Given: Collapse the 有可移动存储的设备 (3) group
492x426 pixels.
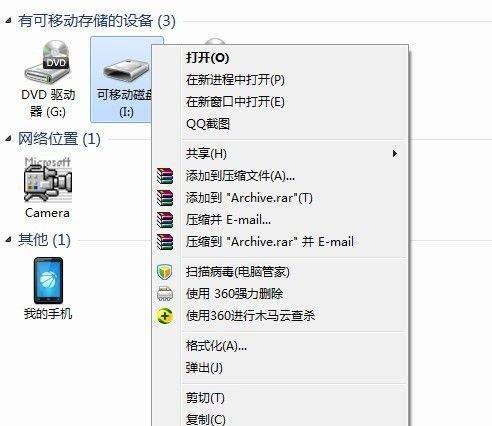Looking at the screenshot, I should click(x=8, y=21).
